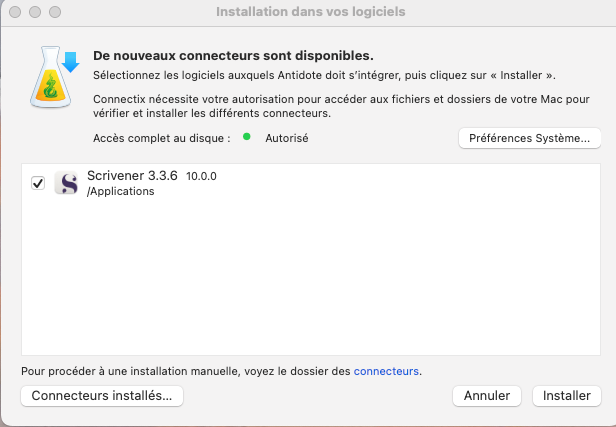Click the /Applications path text
This screenshot has height=427, width=616.
(x=121, y=191)
